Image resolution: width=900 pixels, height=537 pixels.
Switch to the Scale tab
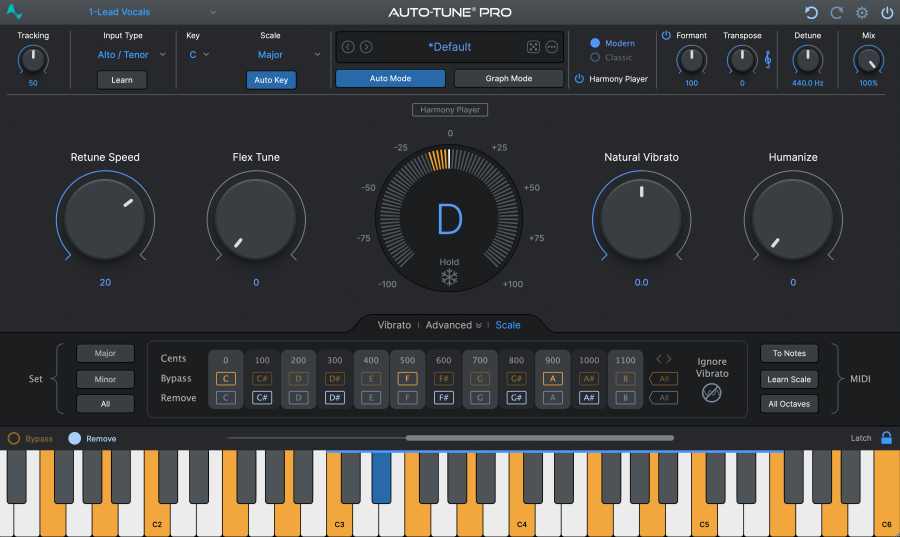pyautogui.click(x=507, y=325)
